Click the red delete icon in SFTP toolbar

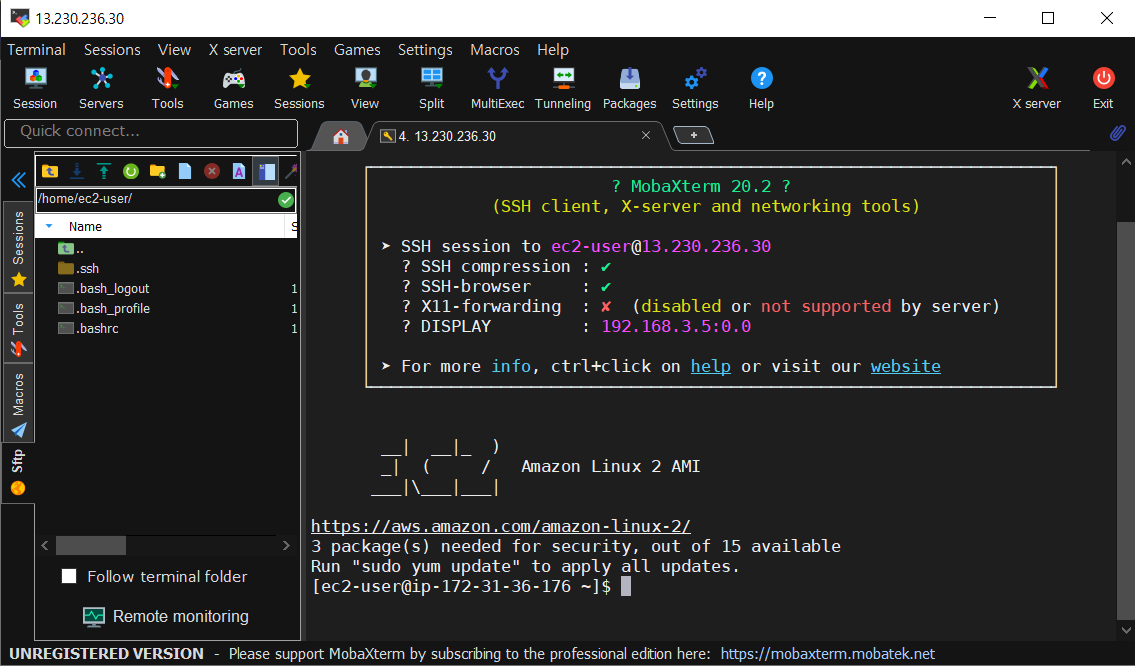pos(211,171)
